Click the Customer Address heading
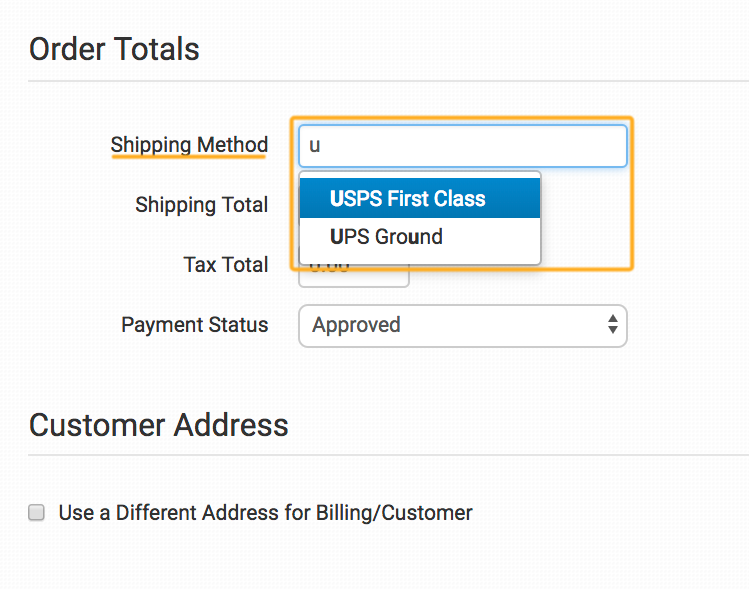Viewport: 749px width, 589px height. tap(158, 424)
